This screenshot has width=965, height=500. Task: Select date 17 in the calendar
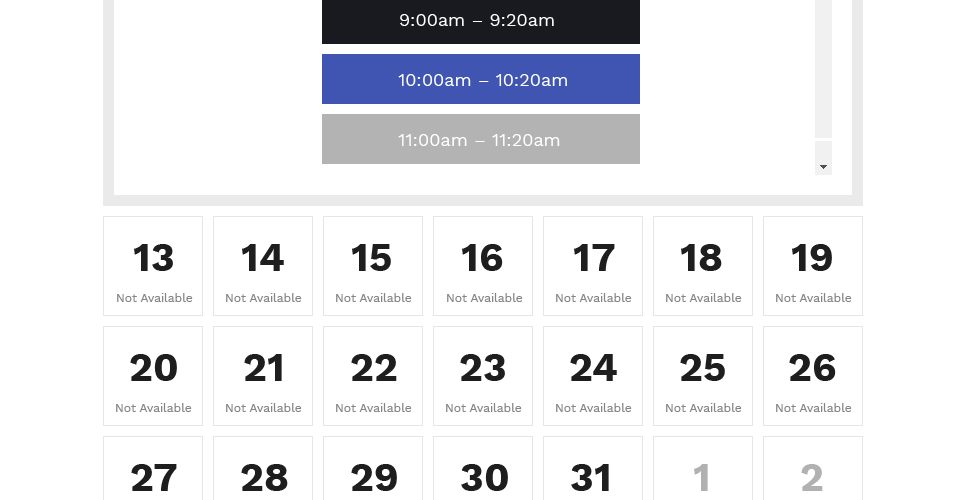(x=593, y=266)
